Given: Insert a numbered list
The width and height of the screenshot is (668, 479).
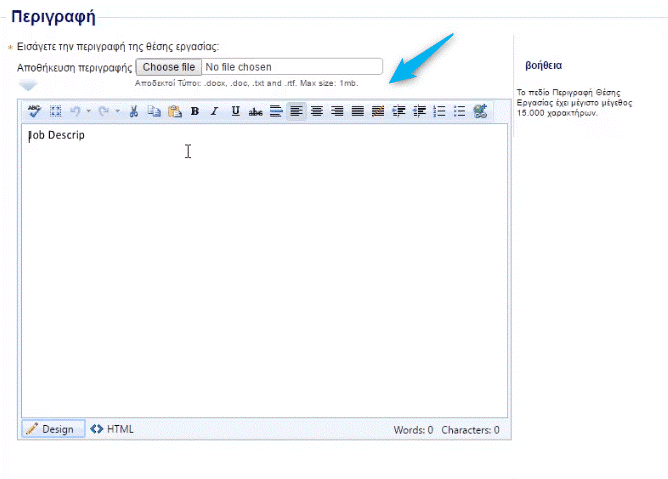Looking at the screenshot, I should coord(439,111).
